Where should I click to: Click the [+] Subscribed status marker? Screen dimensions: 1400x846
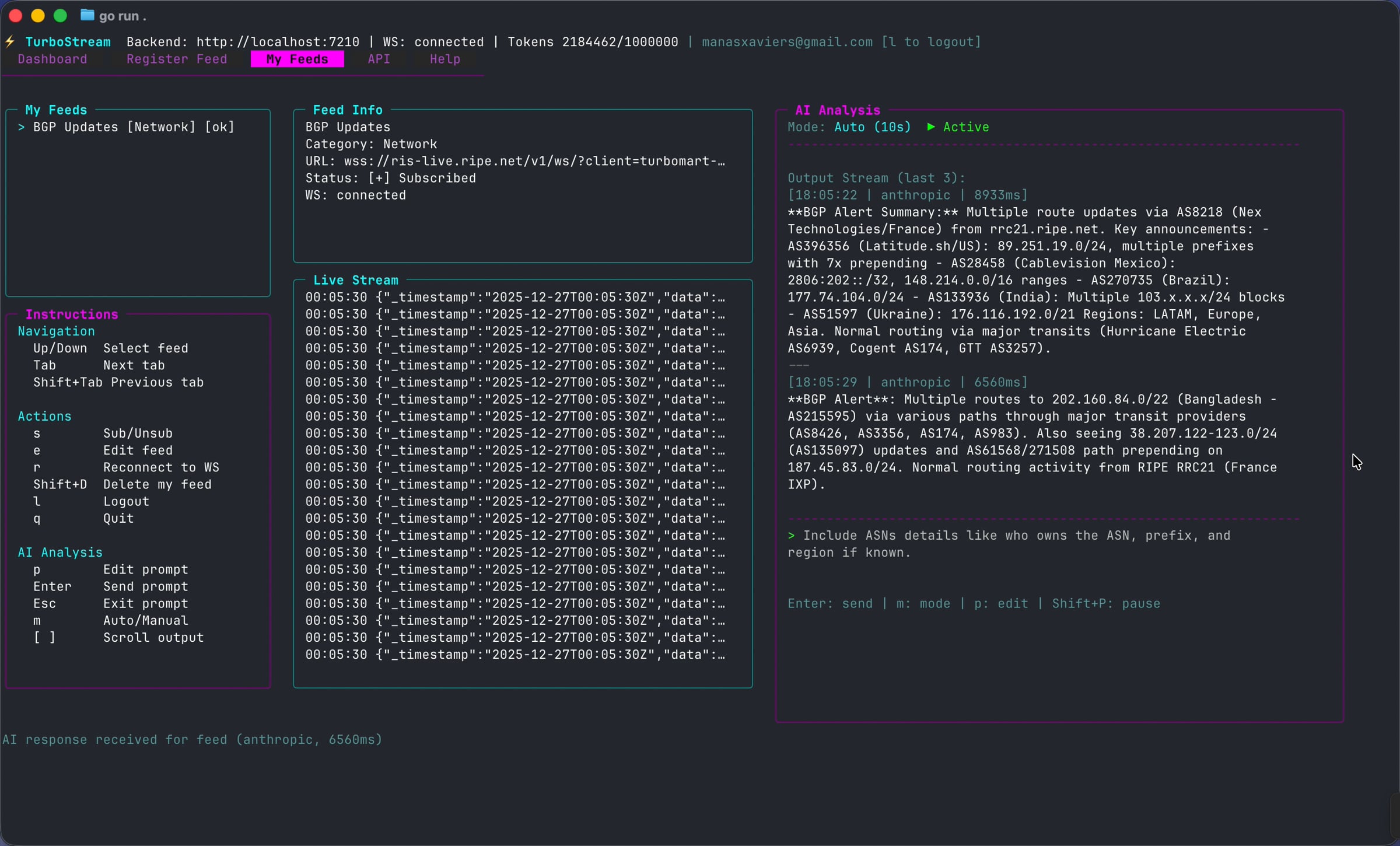[379, 179]
